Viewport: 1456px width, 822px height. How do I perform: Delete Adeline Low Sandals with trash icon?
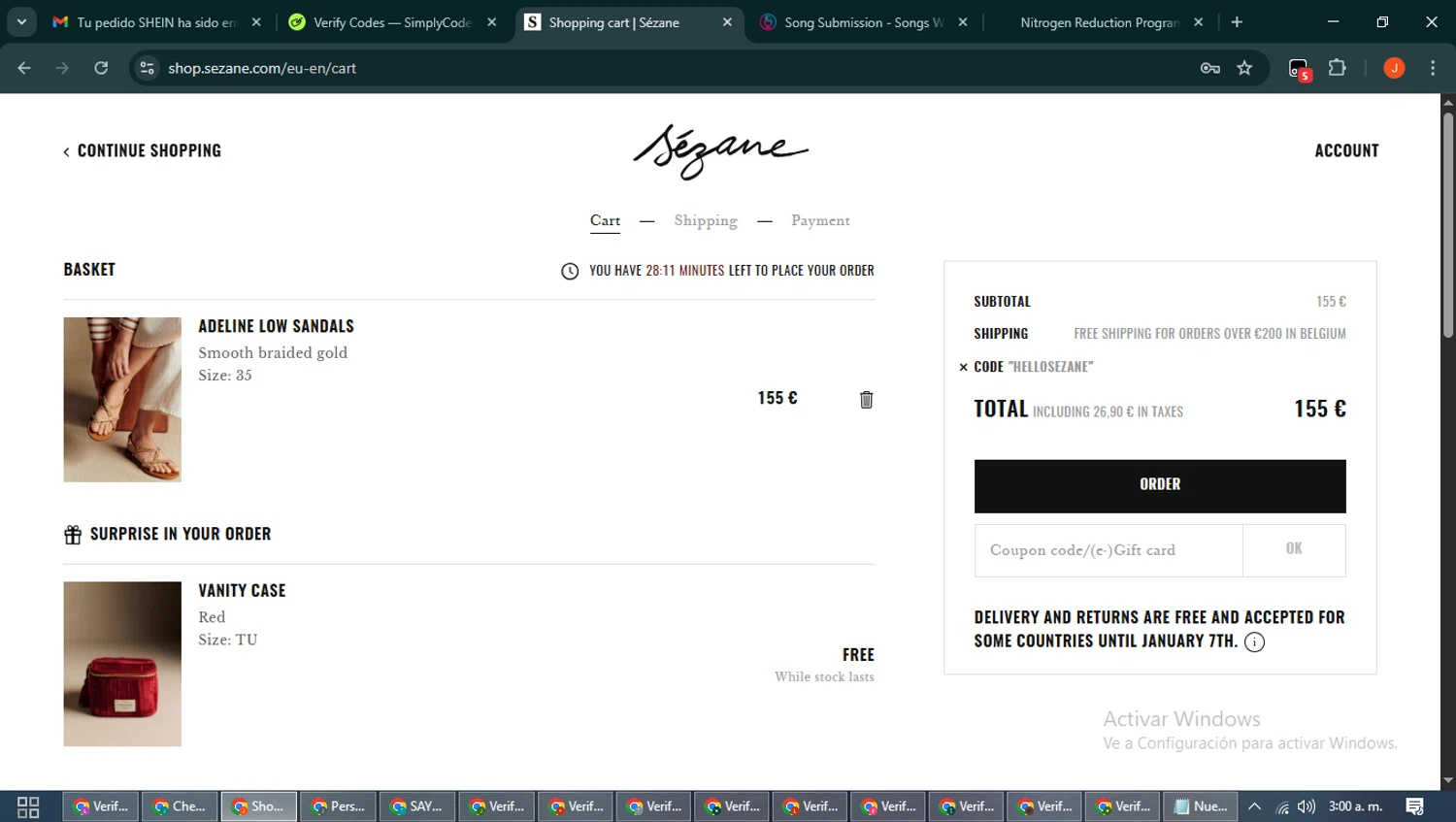tap(866, 400)
